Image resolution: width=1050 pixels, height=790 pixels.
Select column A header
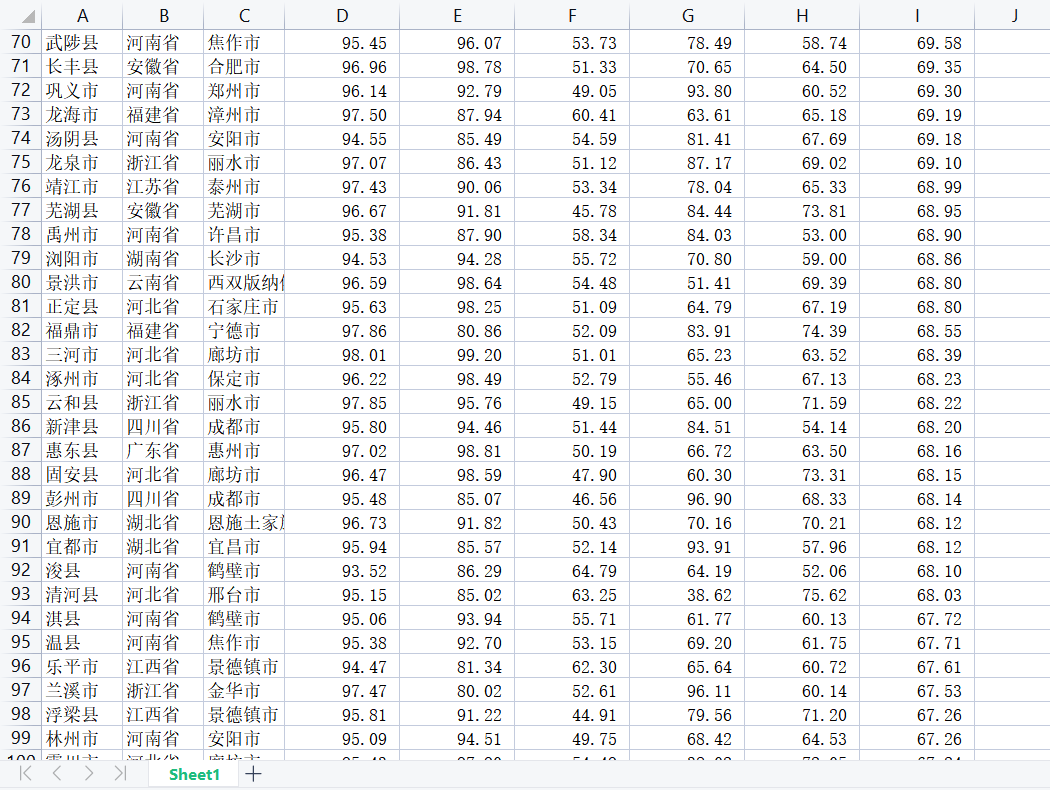point(82,16)
